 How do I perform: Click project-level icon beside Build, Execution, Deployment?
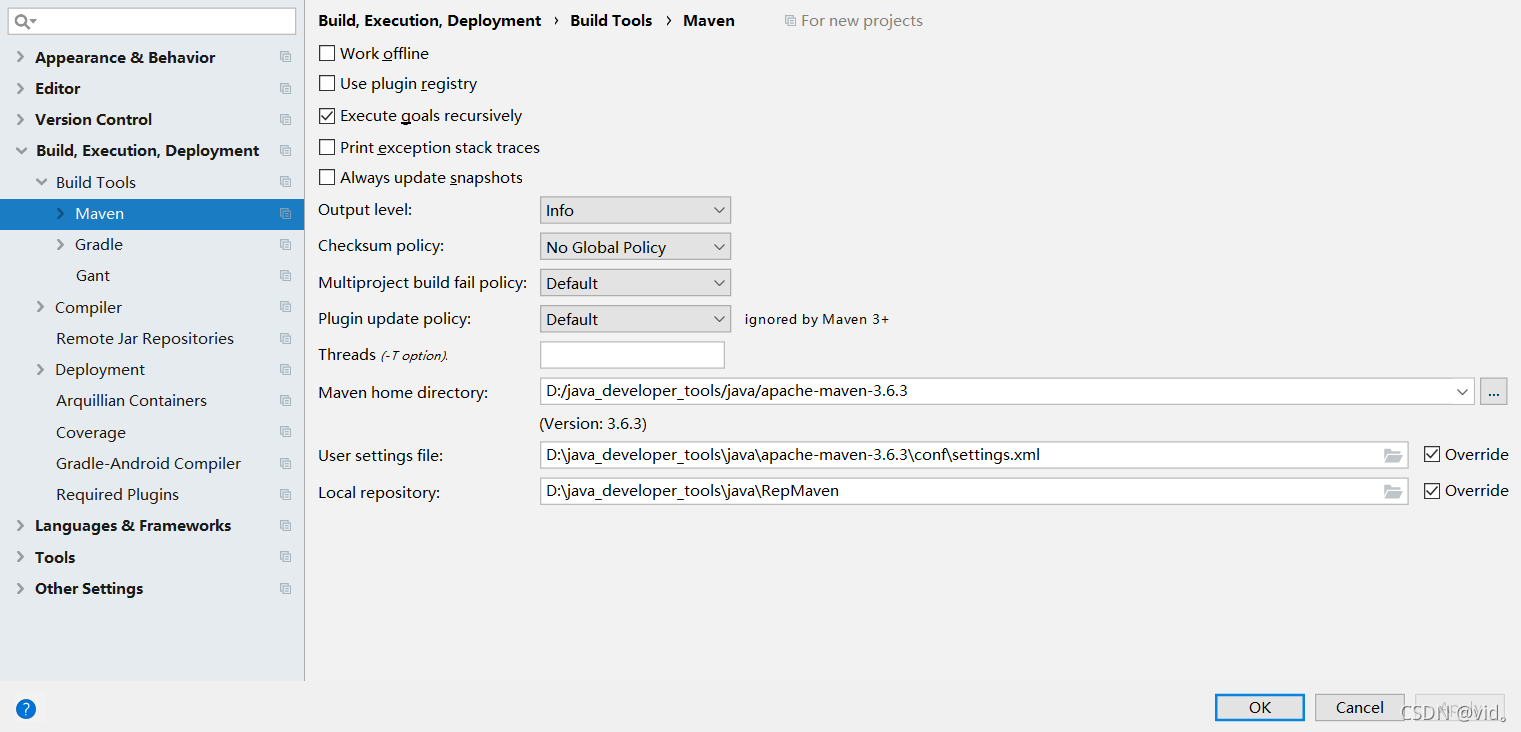pos(286,150)
